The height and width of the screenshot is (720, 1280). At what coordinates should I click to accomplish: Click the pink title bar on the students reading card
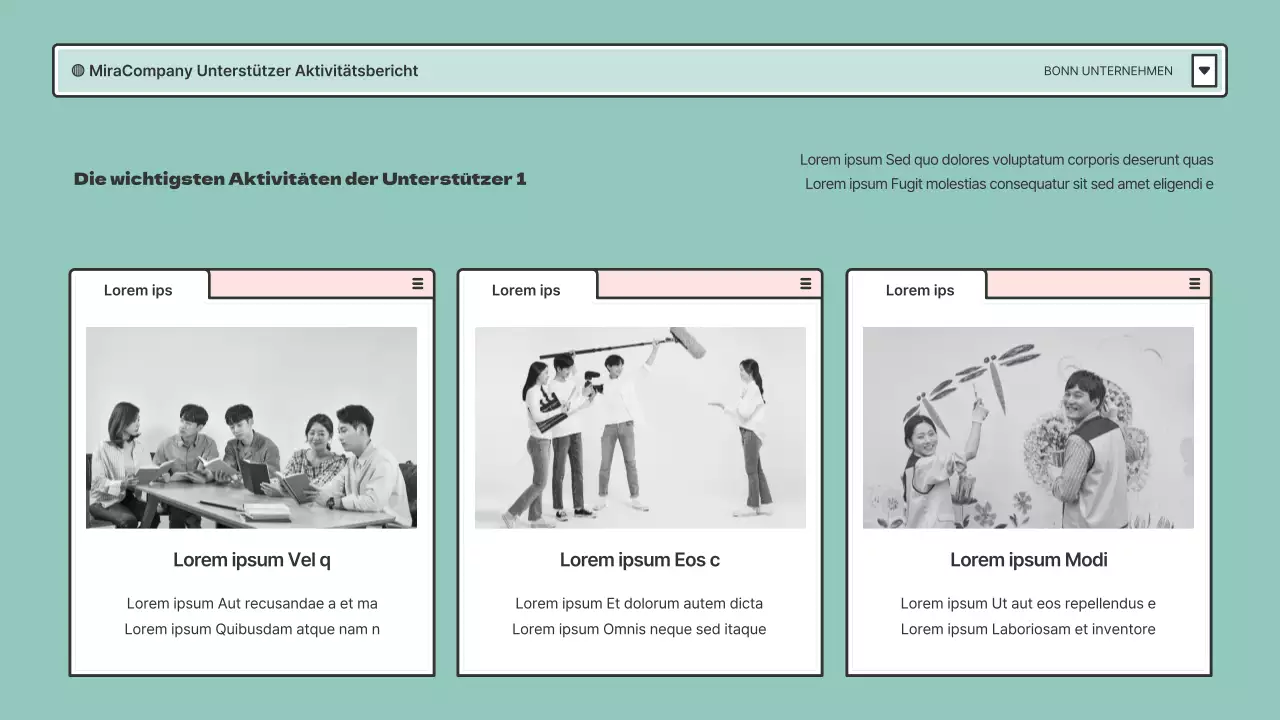pyautogui.click(x=310, y=285)
